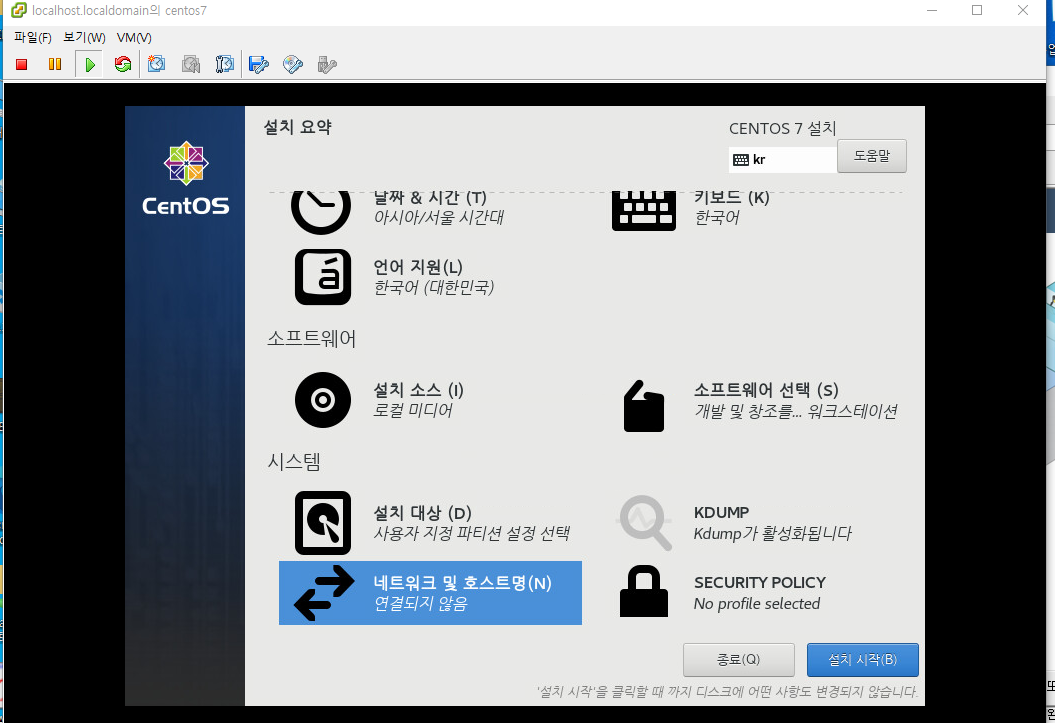Click the arrows icon for 네트워크 및 호스트명
1055x723 pixels.
pos(324,593)
